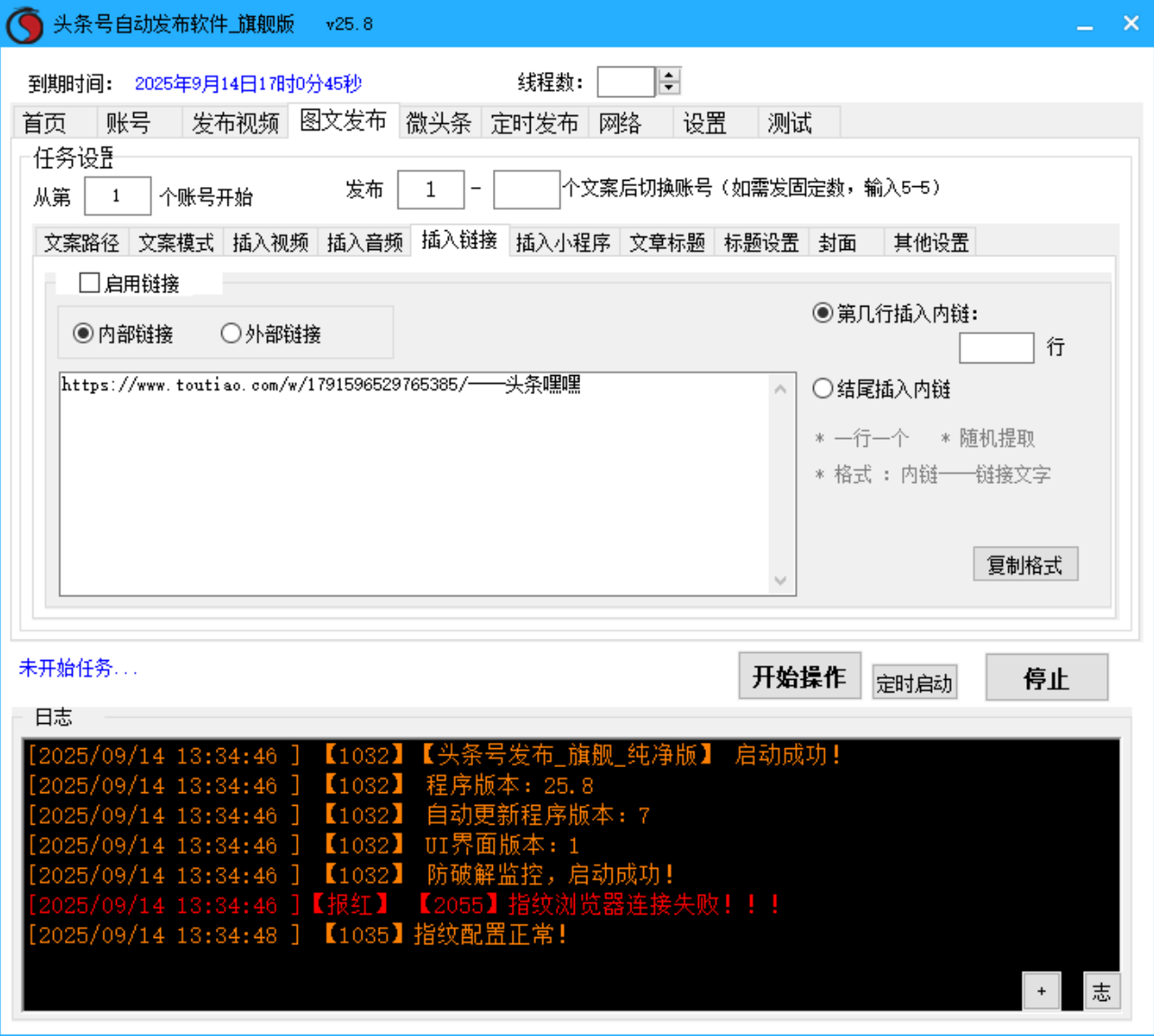Click the 开始操作 button
The image size is (1154, 1036).
coord(799,676)
